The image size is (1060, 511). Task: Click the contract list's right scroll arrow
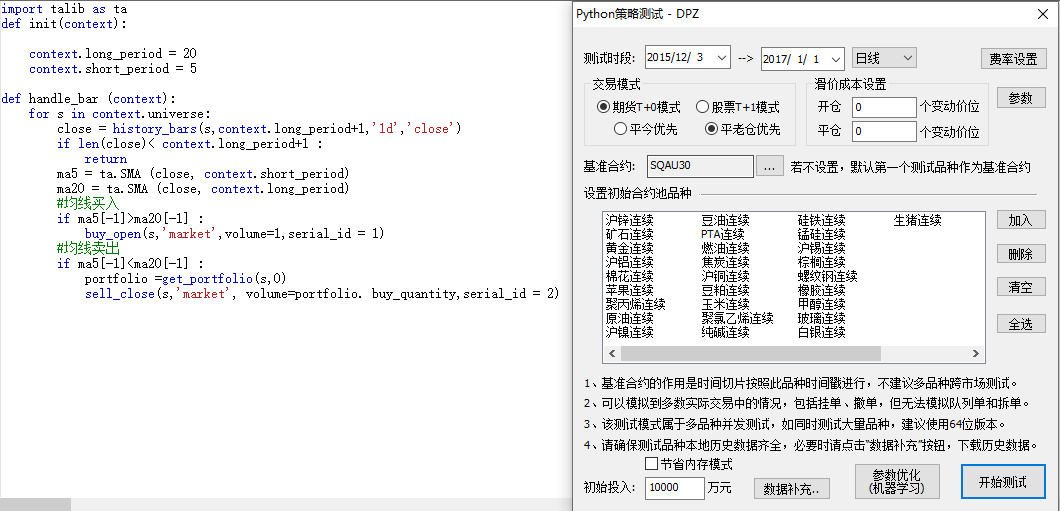click(977, 354)
